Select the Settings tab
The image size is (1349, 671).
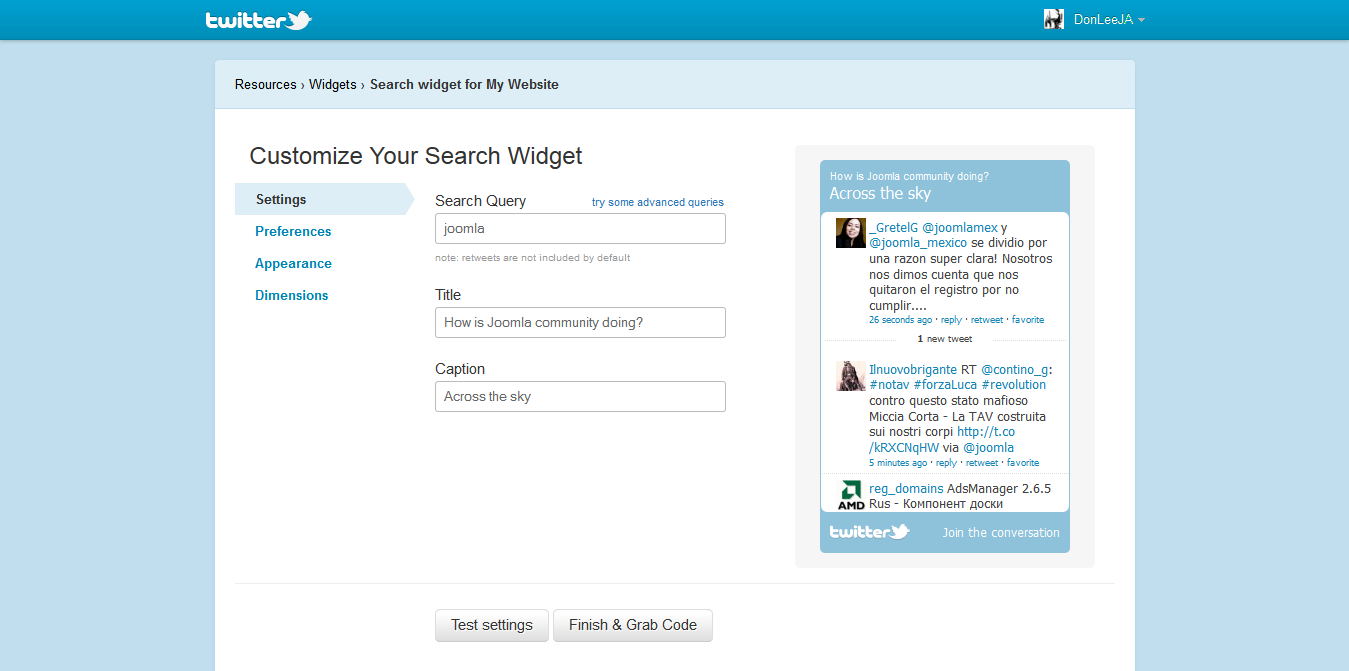tap(281, 199)
